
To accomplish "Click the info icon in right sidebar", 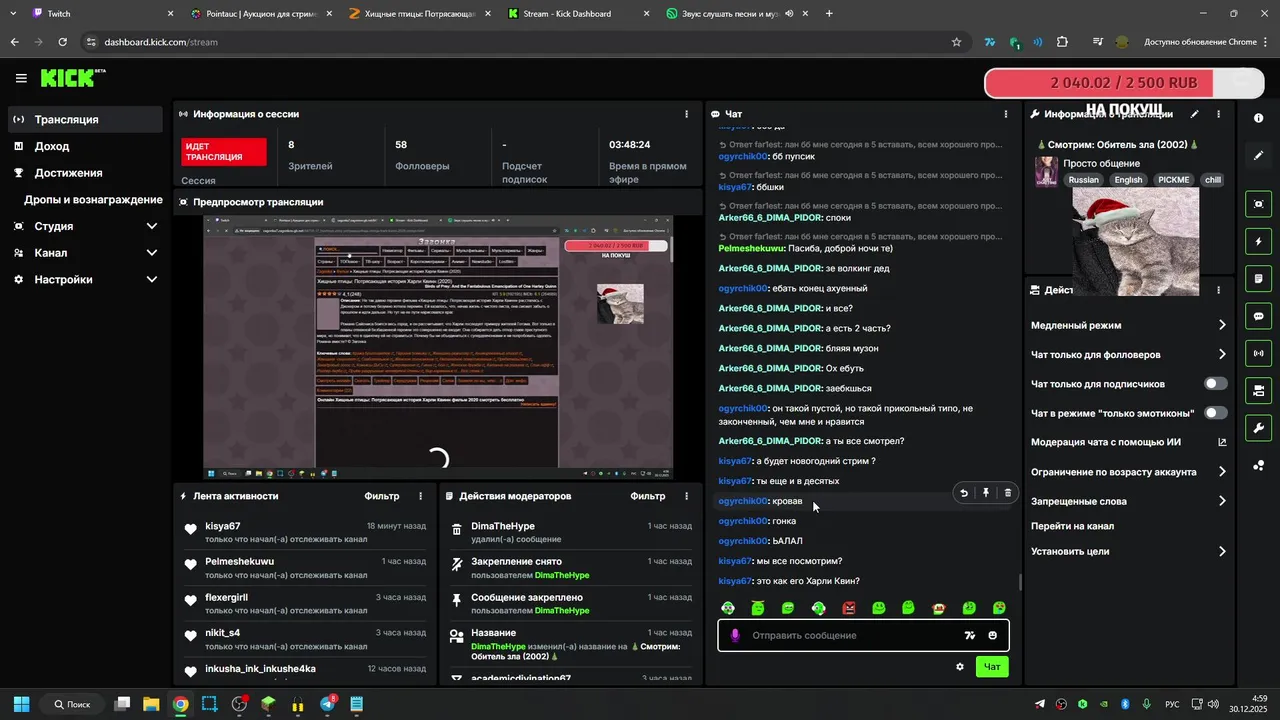I will point(1258,118).
